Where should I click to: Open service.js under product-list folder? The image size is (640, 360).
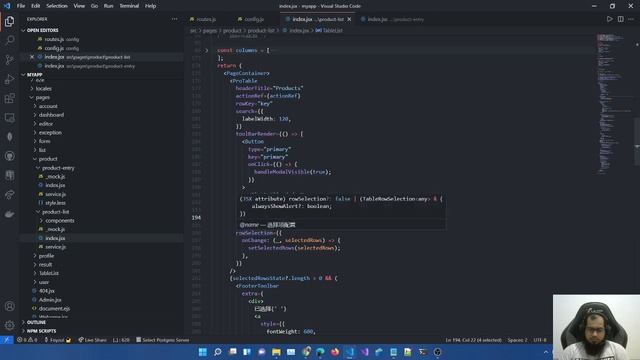coord(55,247)
